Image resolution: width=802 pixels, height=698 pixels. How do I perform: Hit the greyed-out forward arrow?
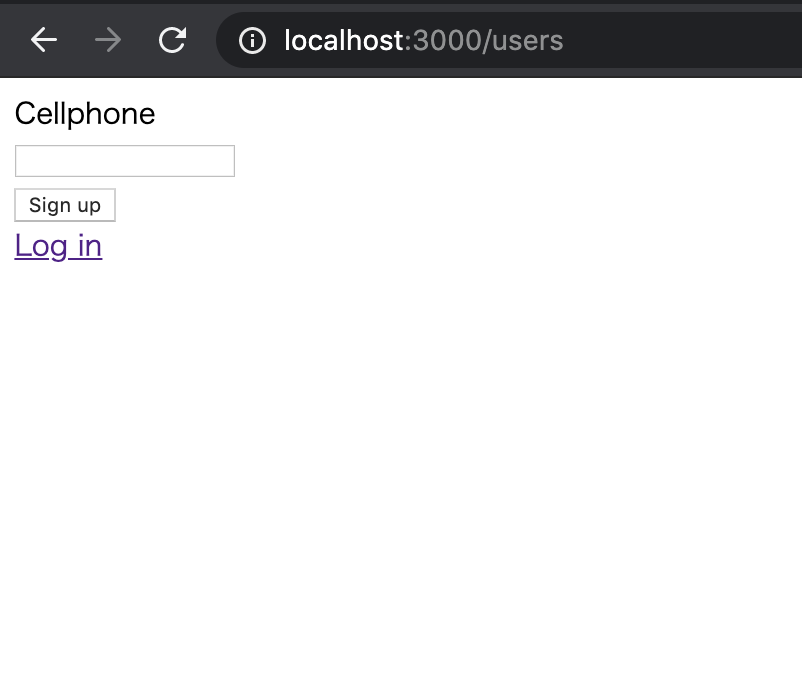pos(107,40)
